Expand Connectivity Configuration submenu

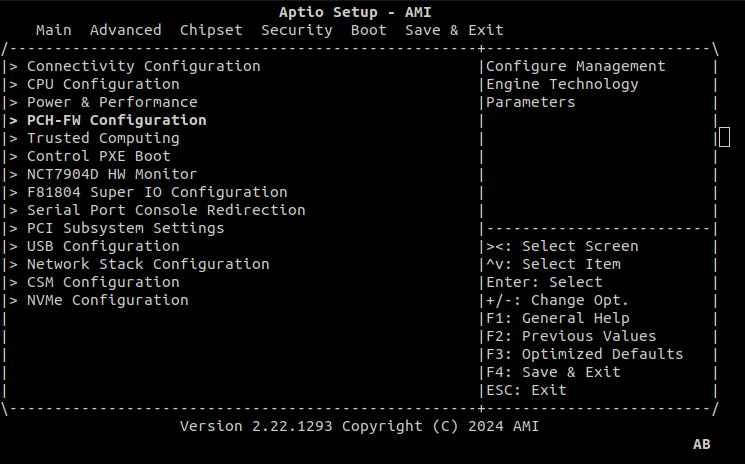[143, 66]
